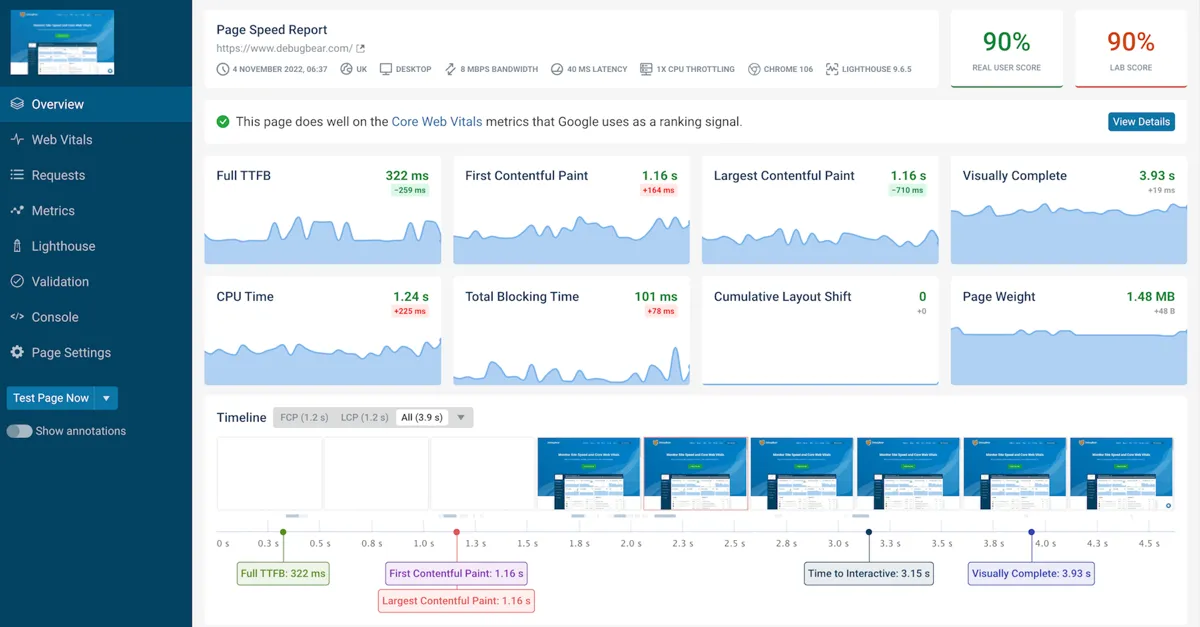Select the FCP (1.2 s) timeline filter
Image resolution: width=1200 pixels, height=627 pixels.
click(304, 418)
